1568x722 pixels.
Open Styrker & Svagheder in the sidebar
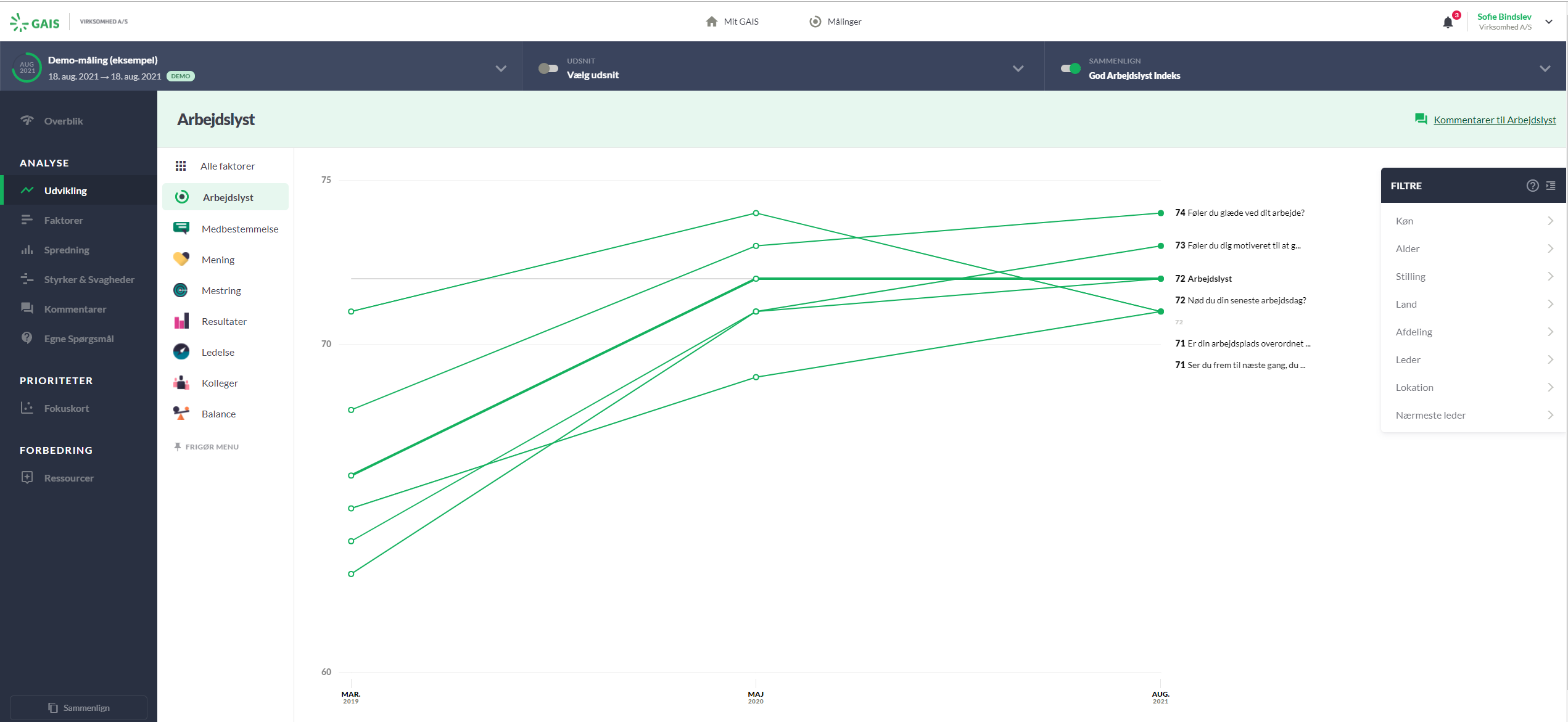[x=89, y=279]
